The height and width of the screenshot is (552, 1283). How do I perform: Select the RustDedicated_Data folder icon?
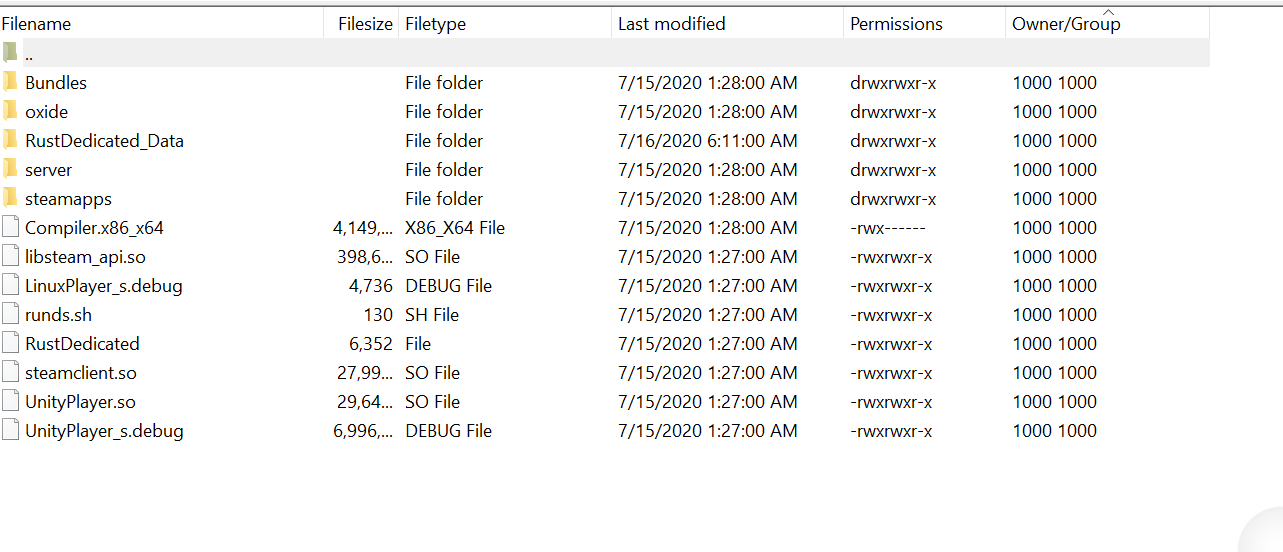(x=10, y=140)
